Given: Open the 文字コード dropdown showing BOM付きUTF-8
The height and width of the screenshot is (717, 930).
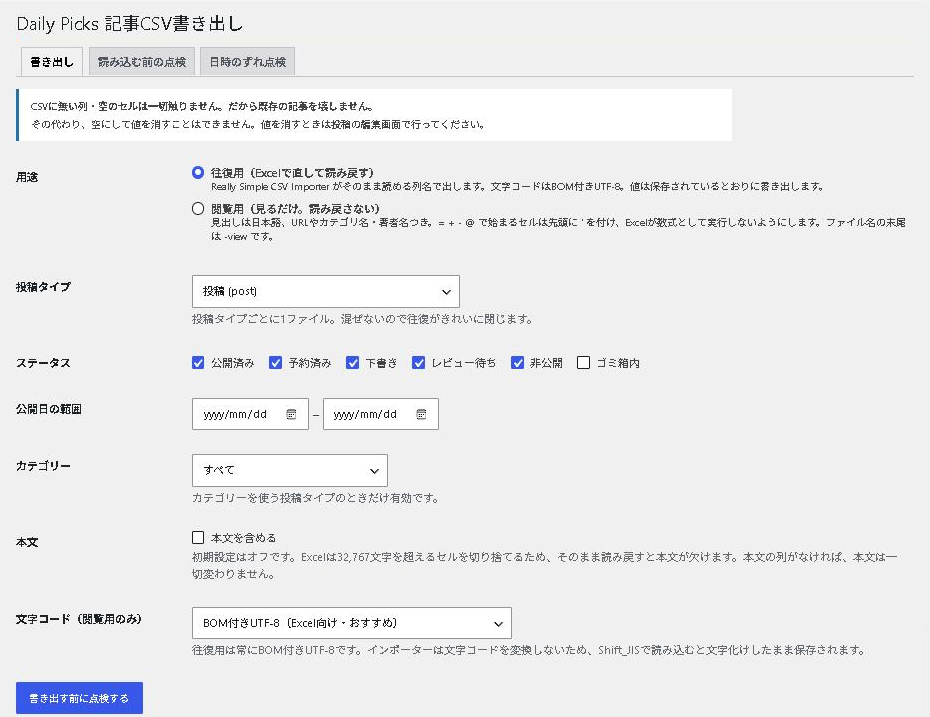Looking at the screenshot, I should (x=352, y=623).
